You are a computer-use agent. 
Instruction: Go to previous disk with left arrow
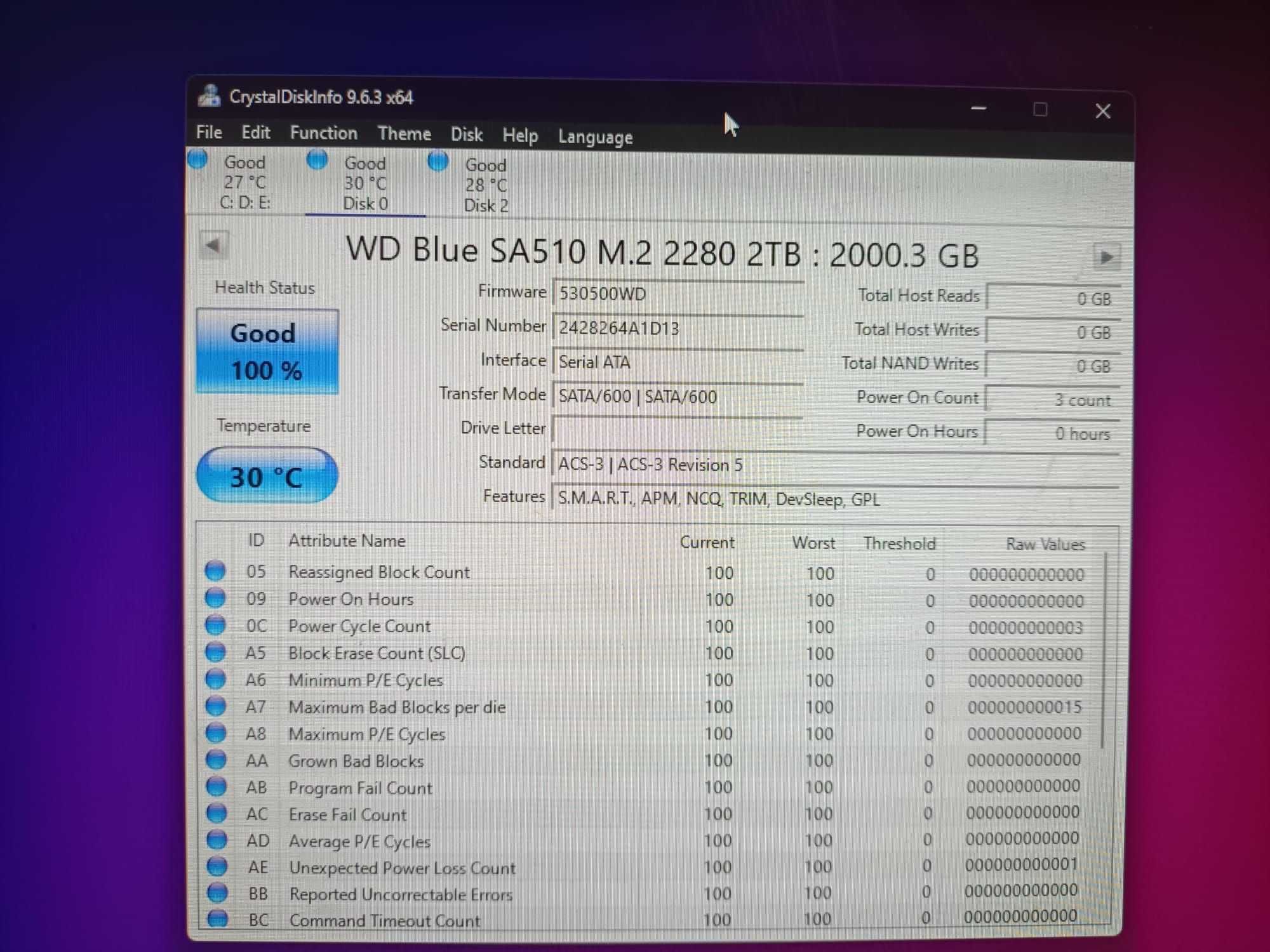coord(213,245)
